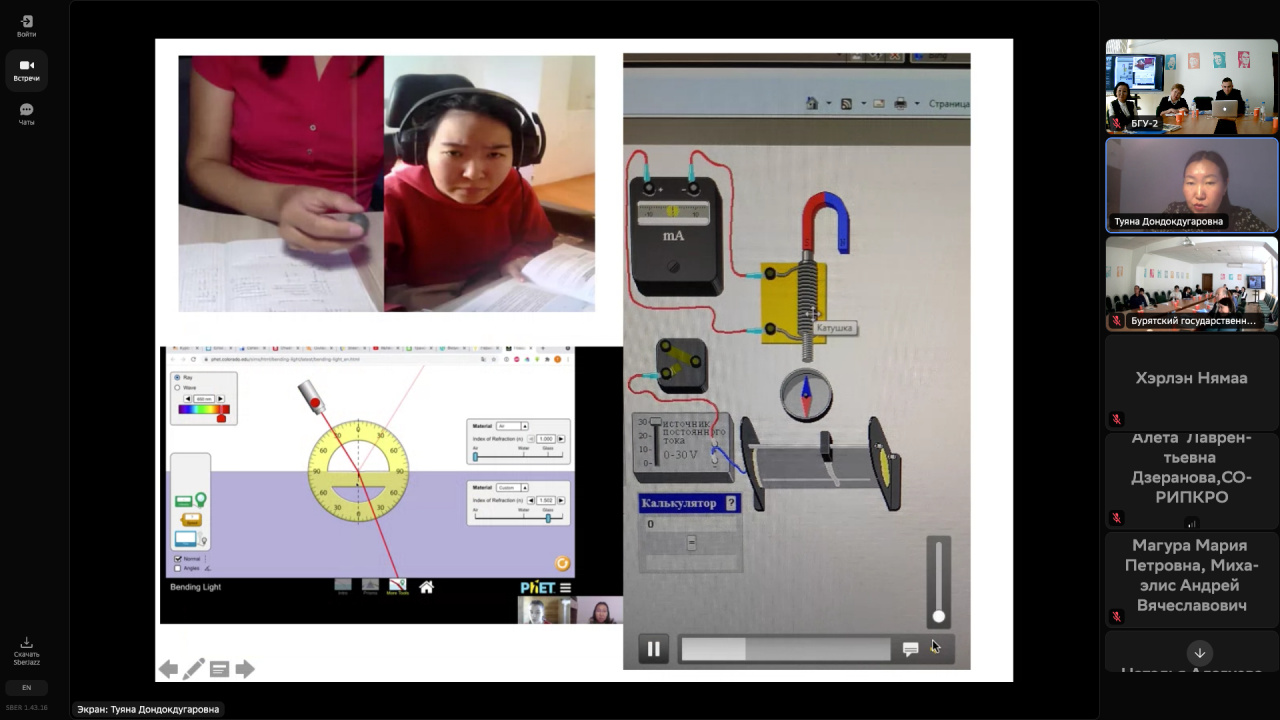Click the video progress bar

(785, 649)
